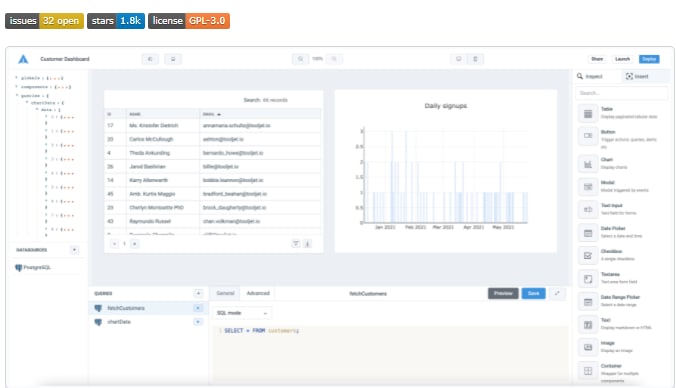
Task: Click the Daily signups chart title
Action: tap(445, 106)
